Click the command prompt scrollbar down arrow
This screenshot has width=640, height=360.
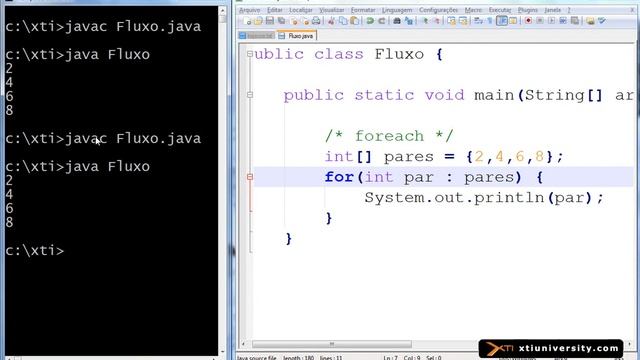[222, 351]
